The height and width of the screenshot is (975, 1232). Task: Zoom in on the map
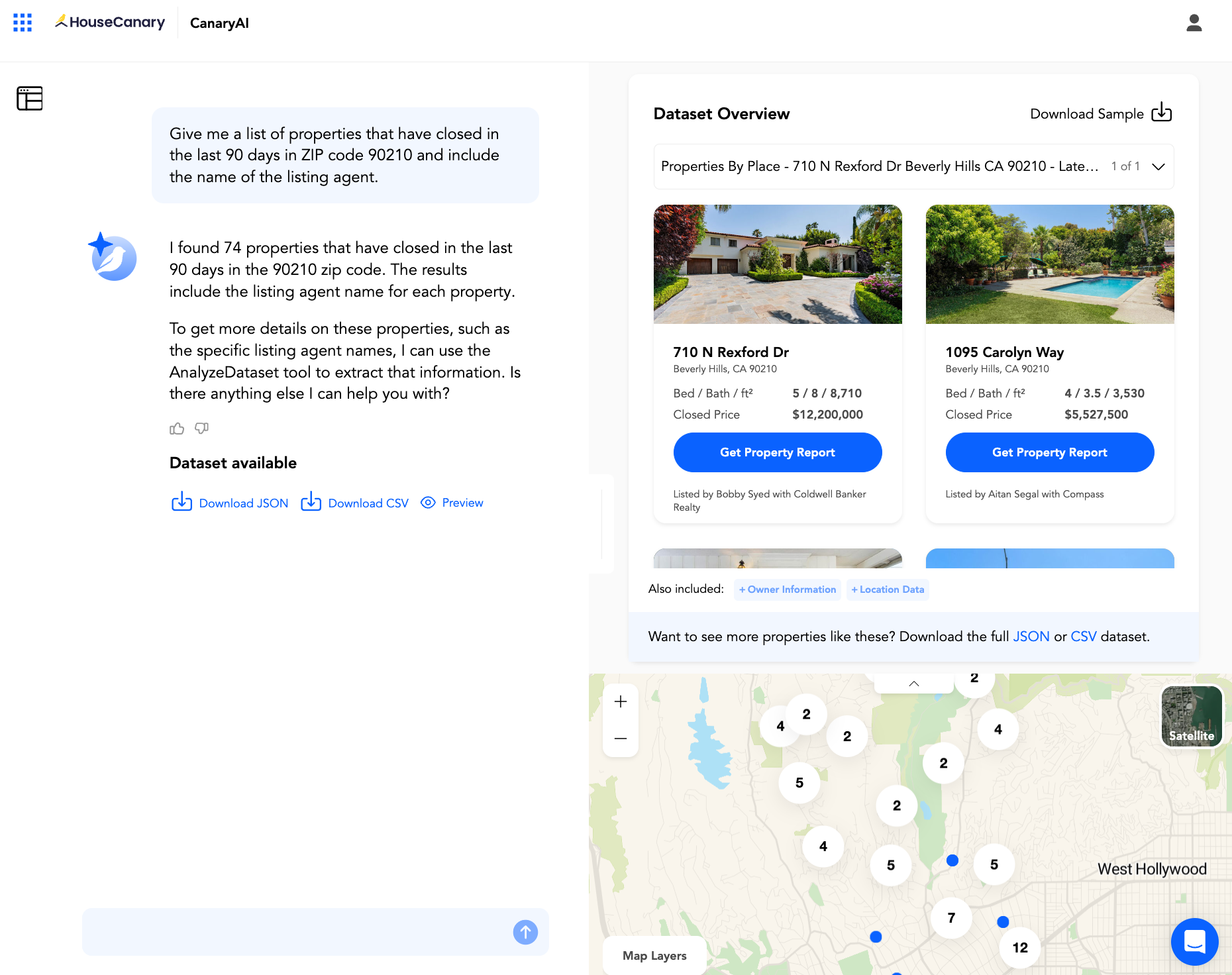pos(620,701)
